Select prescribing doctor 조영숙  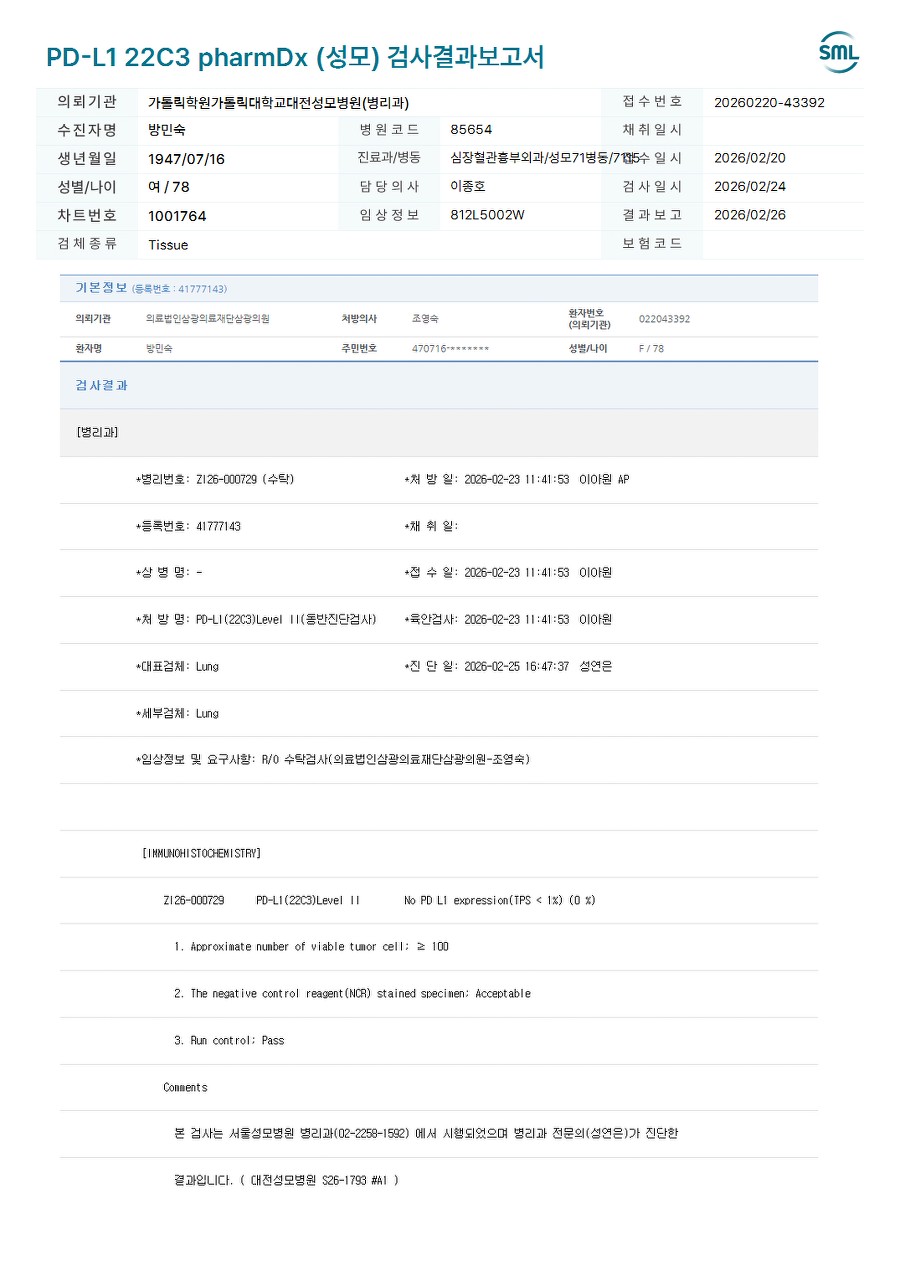point(425,319)
